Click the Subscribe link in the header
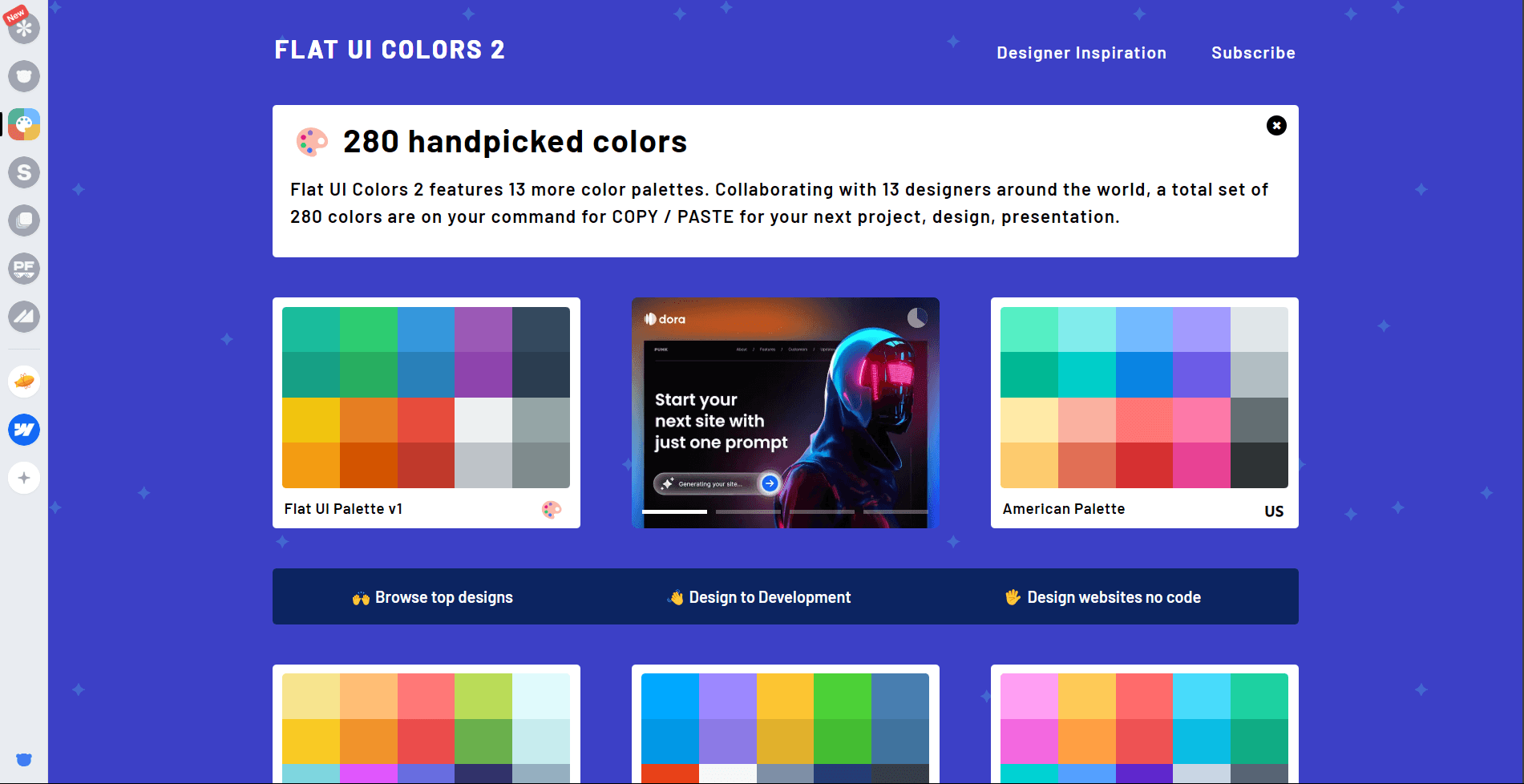The image size is (1524, 784). pyautogui.click(x=1252, y=52)
